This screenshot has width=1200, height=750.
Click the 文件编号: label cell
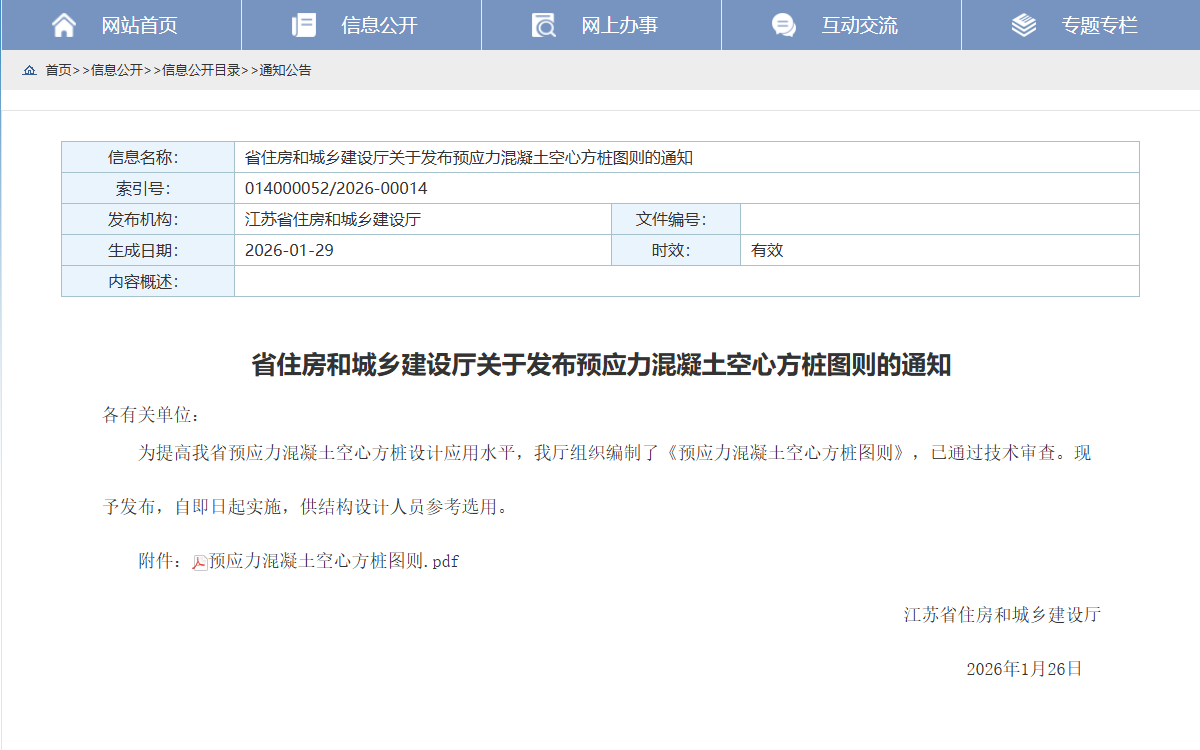pos(676,219)
